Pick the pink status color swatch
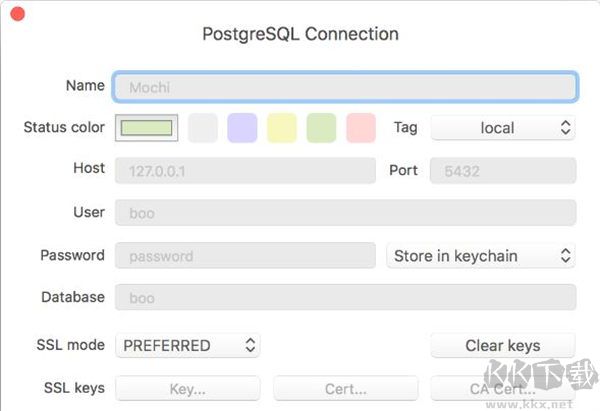The image size is (600, 411). (x=361, y=128)
